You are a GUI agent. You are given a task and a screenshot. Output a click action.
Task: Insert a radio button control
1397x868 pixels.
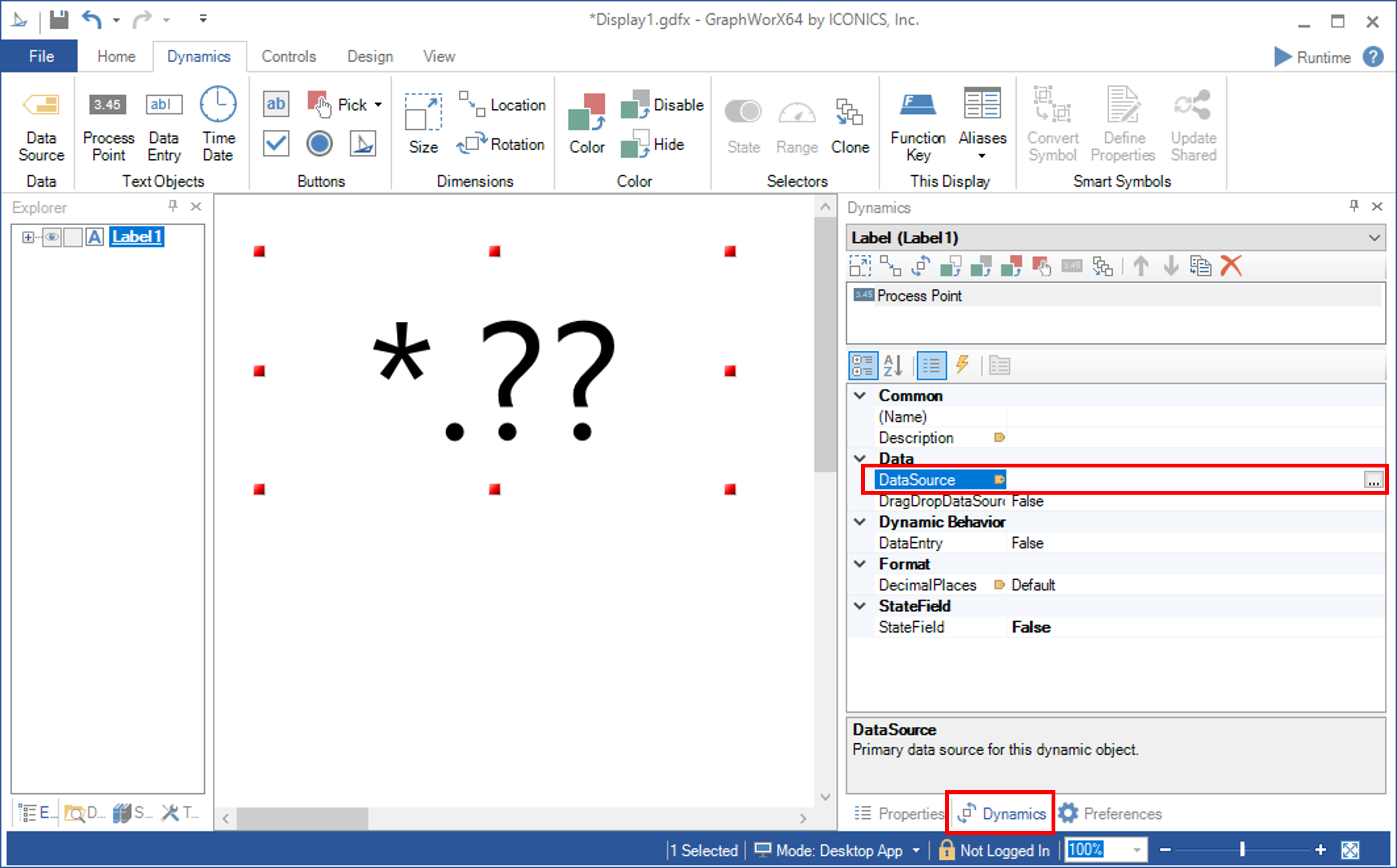(319, 143)
